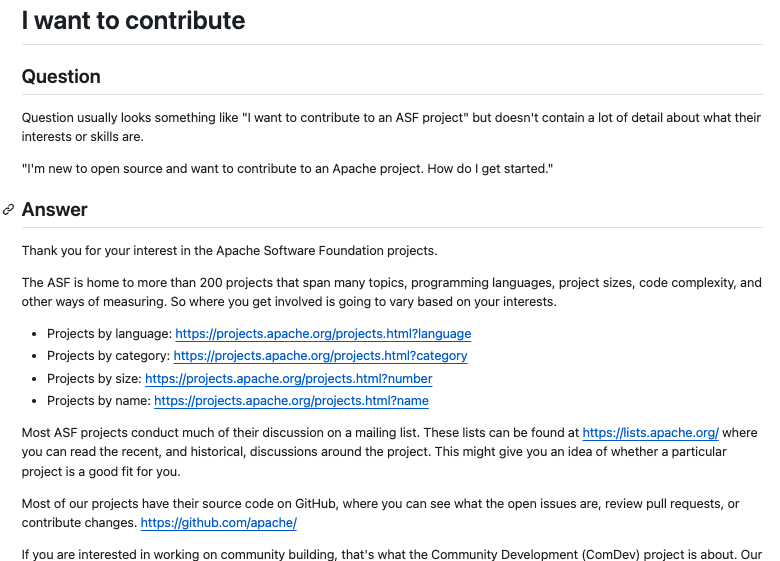Click the "Thank you for your interest" paragraph
Screen dimensions: 780x561
tap(230, 250)
